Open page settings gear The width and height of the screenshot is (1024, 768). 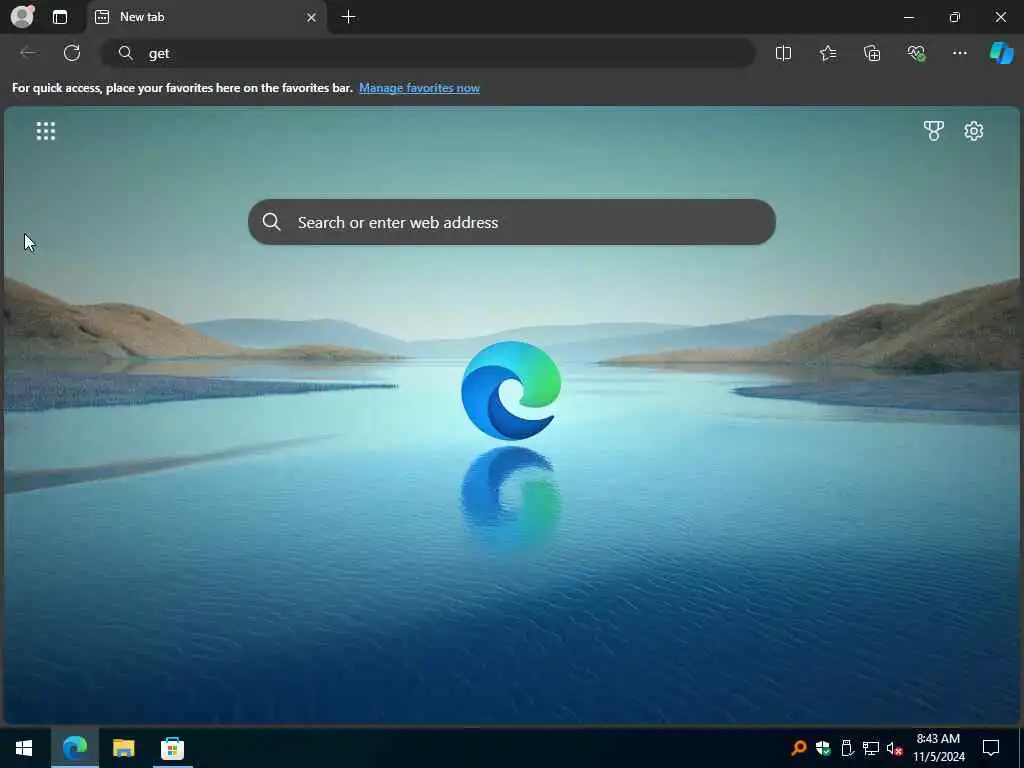click(x=974, y=131)
